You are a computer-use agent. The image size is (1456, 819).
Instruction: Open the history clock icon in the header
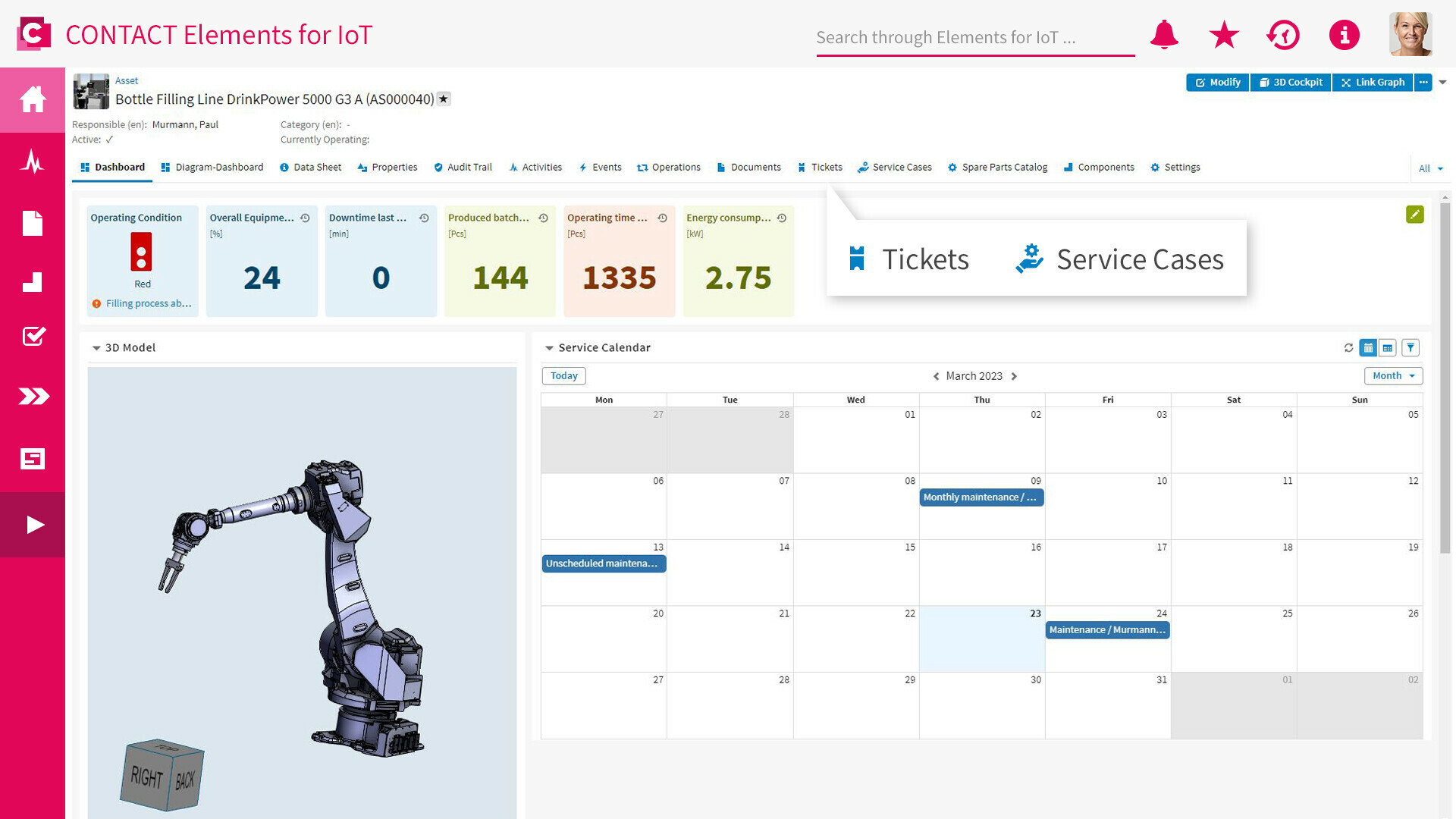1283,35
